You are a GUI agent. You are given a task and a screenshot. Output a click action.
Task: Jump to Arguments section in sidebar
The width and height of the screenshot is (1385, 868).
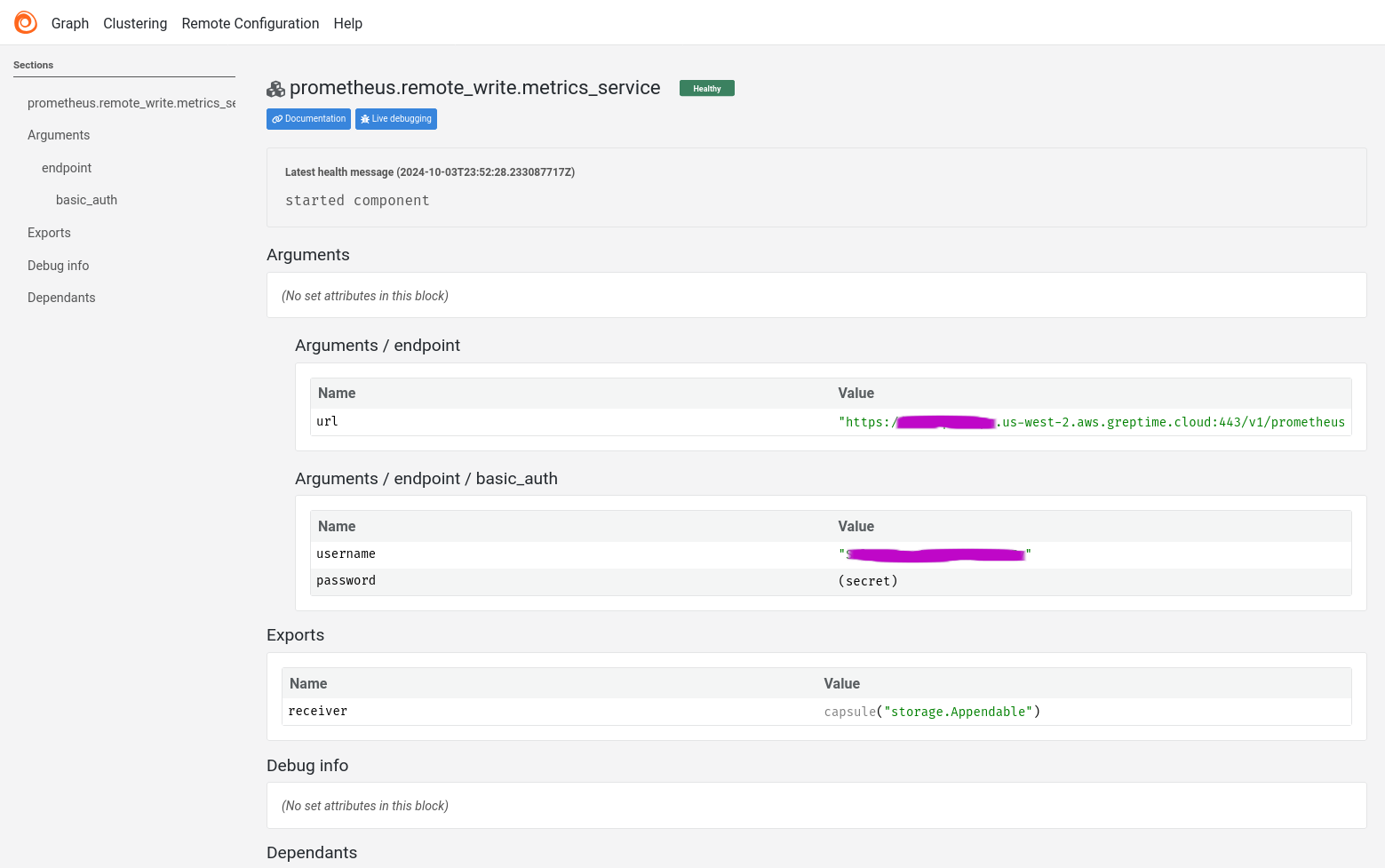point(59,135)
